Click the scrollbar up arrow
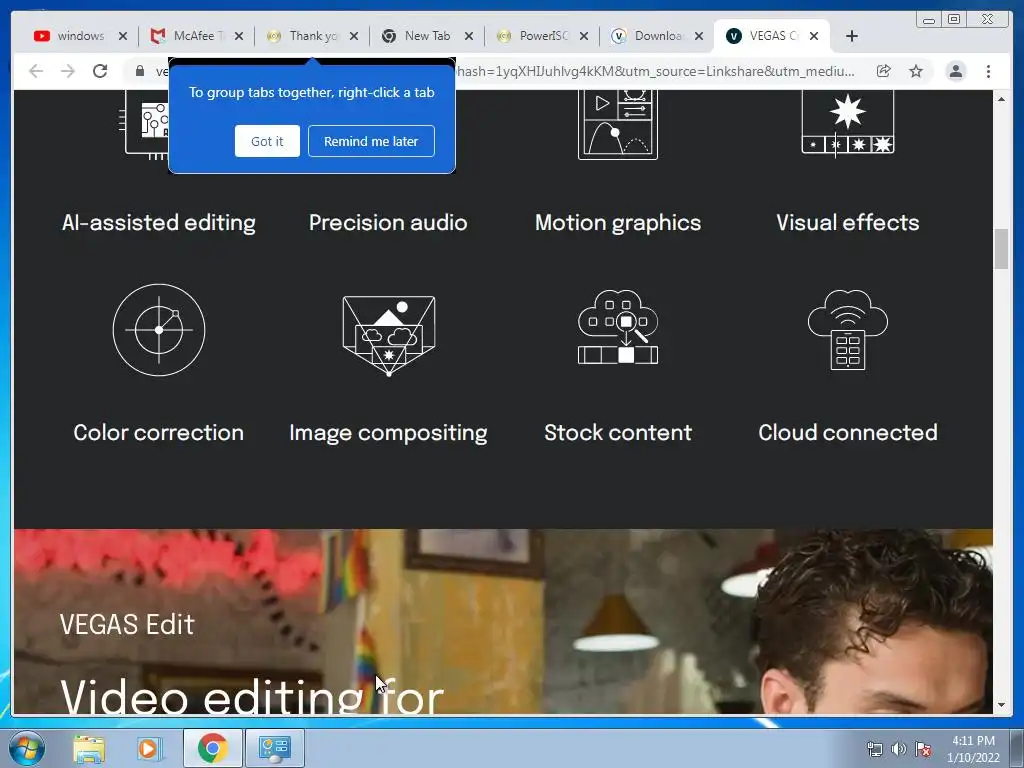 pyautogui.click(x=1001, y=99)
